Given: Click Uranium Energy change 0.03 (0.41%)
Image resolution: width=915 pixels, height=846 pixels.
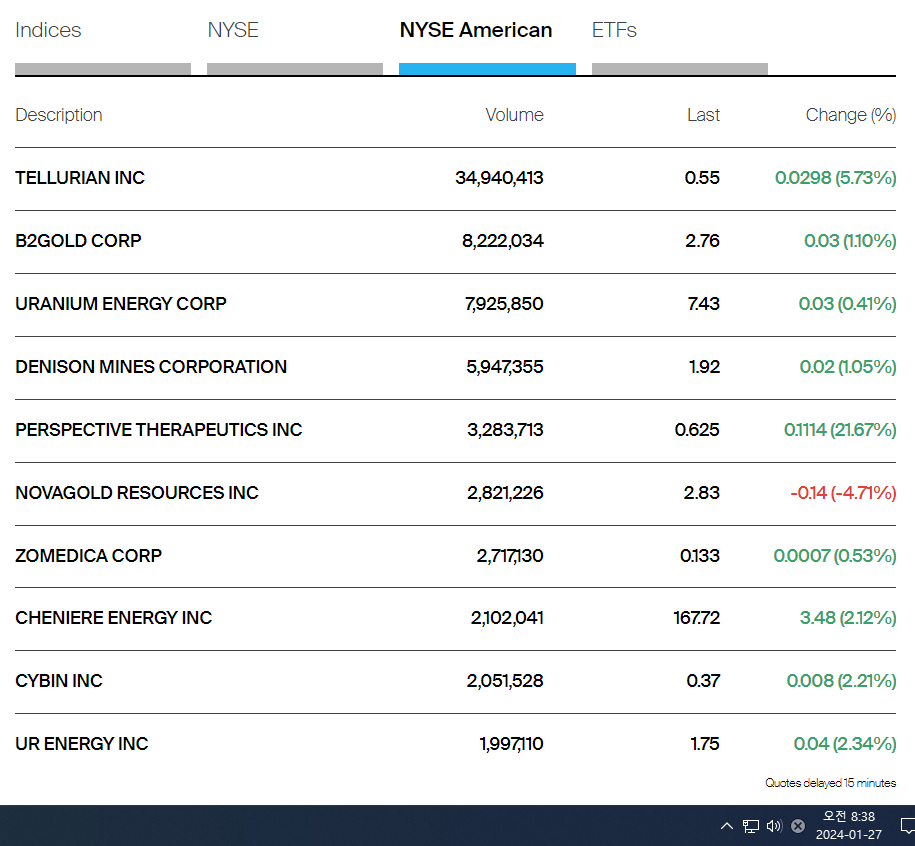Looking at the screenshot, I should [x=847, y=304].
